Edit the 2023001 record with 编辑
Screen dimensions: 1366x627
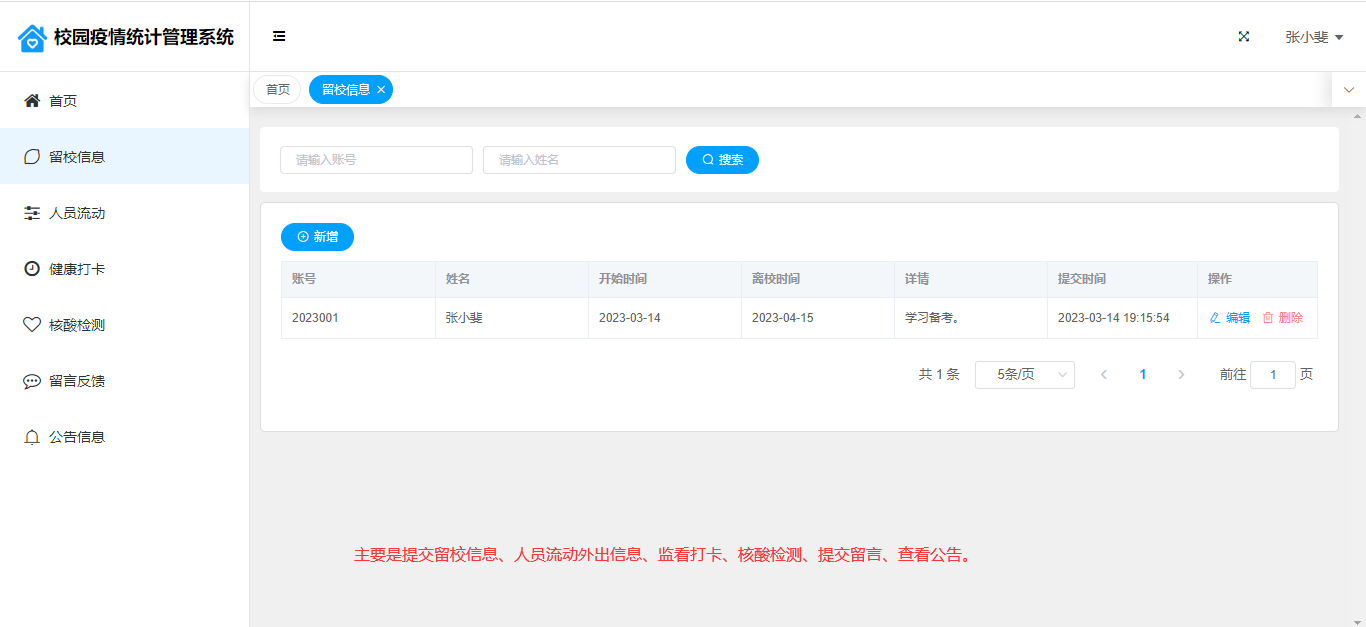(1230, 318)
